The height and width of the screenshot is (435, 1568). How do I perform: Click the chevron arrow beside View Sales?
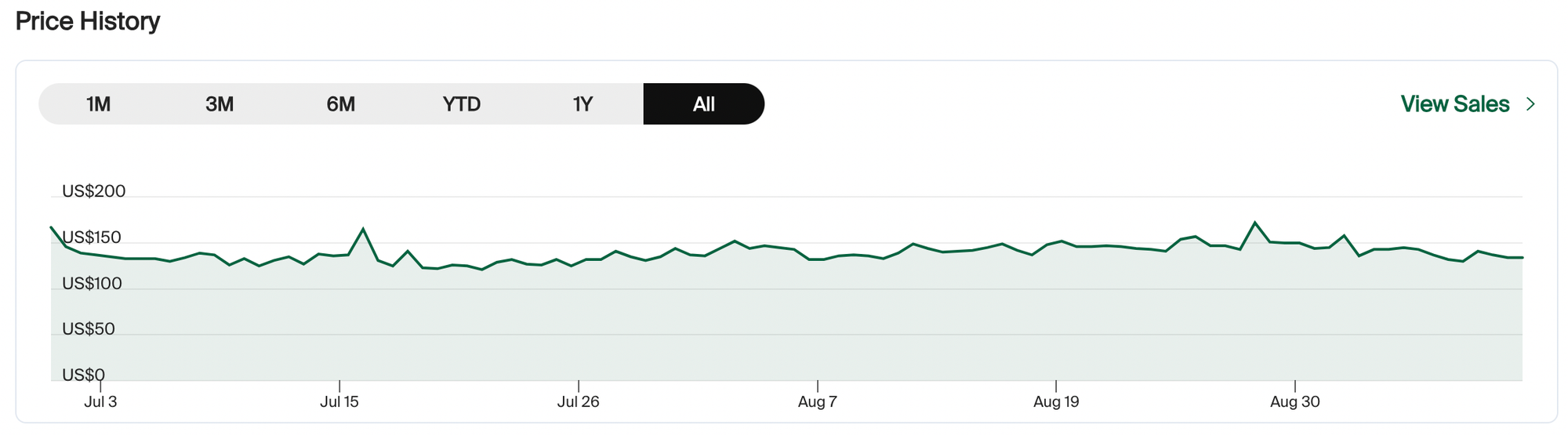[x=1530, y=104]
